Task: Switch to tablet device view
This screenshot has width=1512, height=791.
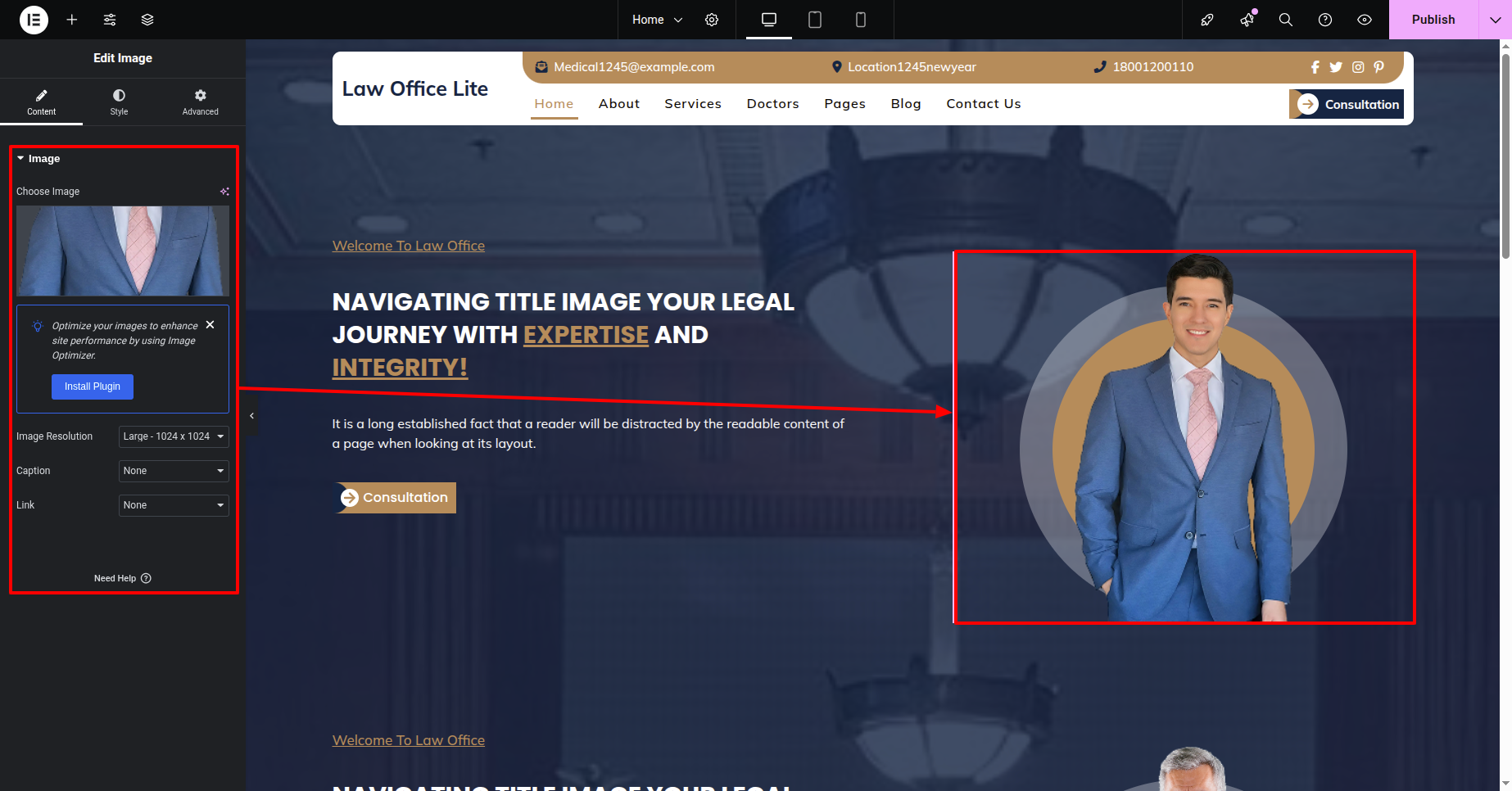Action: tap(815, 20)
